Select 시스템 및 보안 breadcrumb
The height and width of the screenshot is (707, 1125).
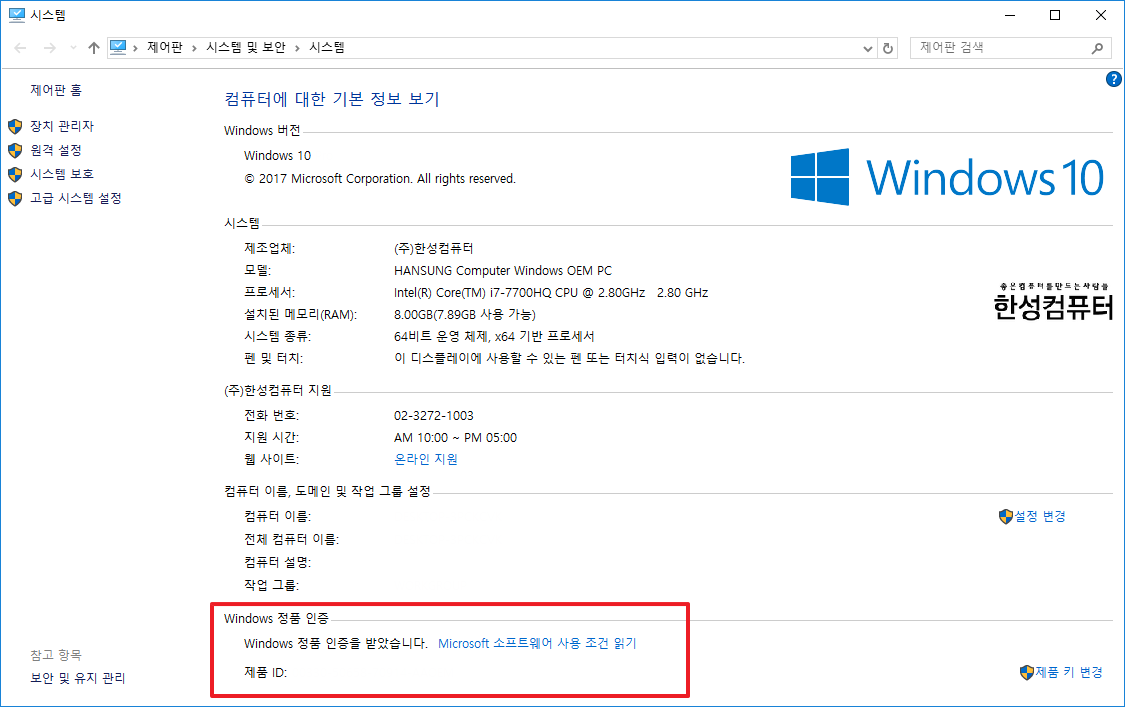245,47
